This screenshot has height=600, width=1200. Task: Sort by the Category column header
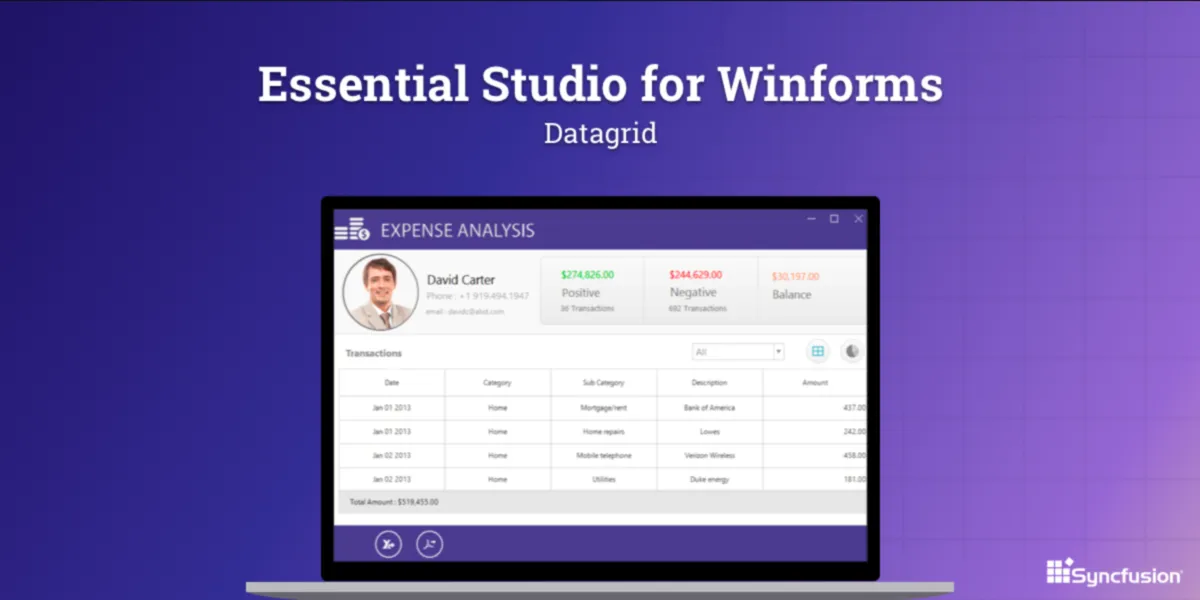[x=498, y=382]
